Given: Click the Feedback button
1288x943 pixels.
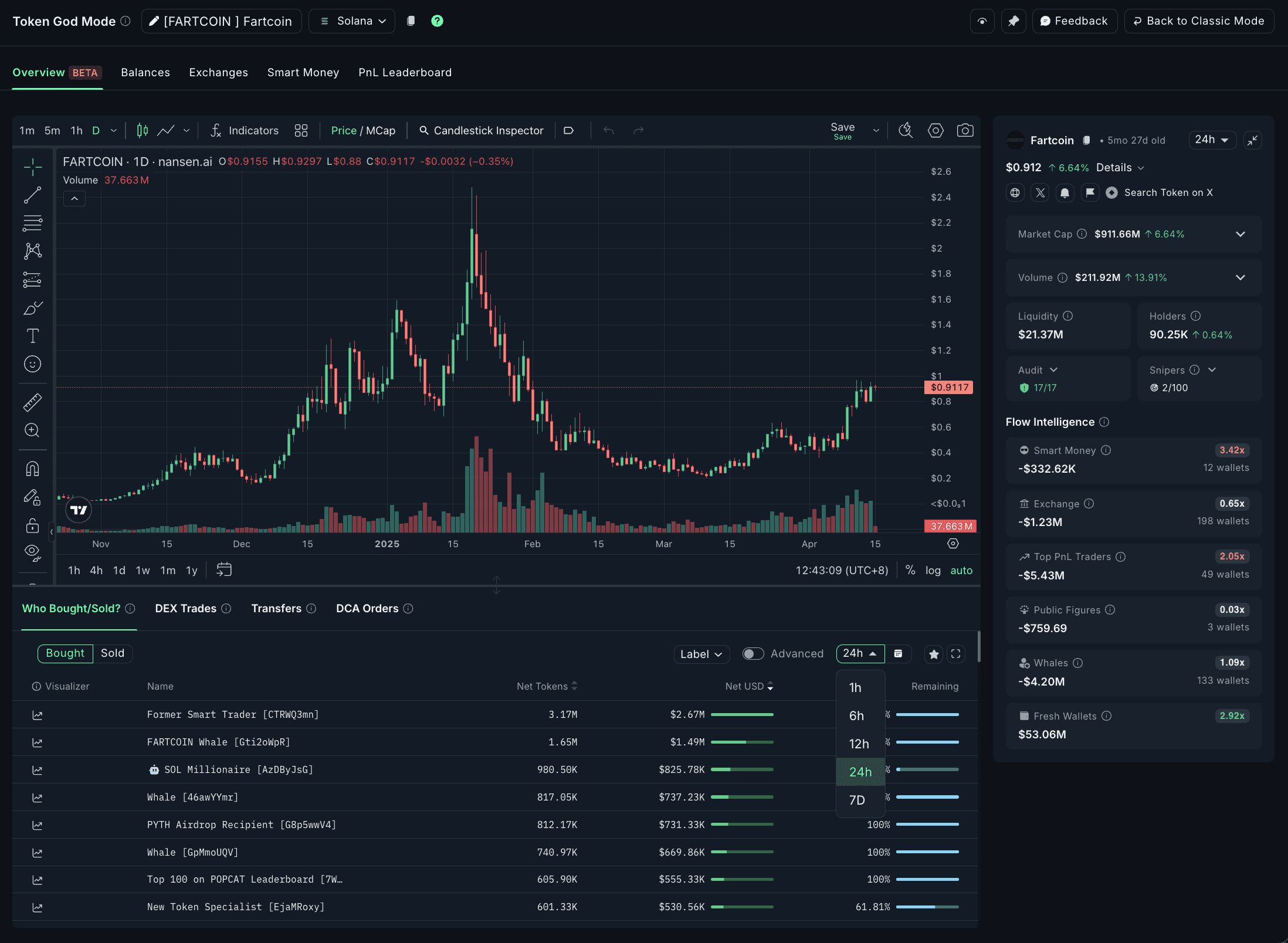Looking at the screenshot, I should point(1075,21).
